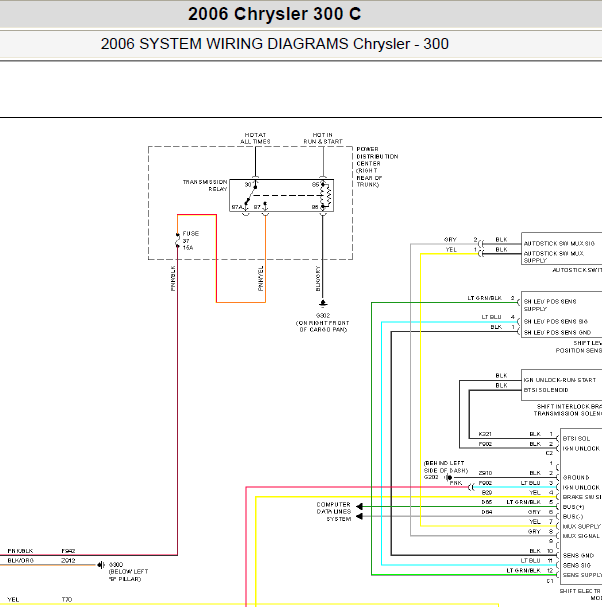Click the "T70" circuit code

click(x=67, y=600)
